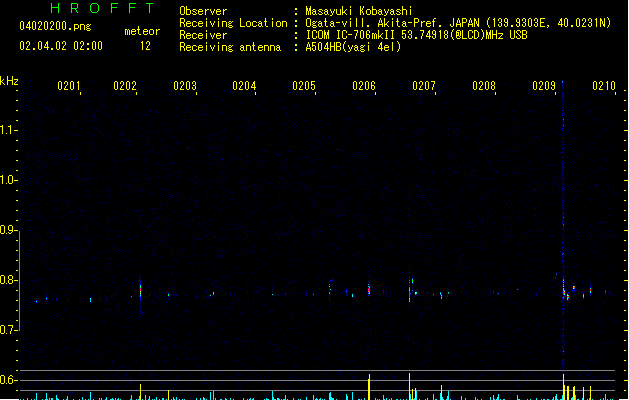Screen dimensions: 629x400
Task: Click the 1.0 kHz axis label
Action: (x=8, y=180)
